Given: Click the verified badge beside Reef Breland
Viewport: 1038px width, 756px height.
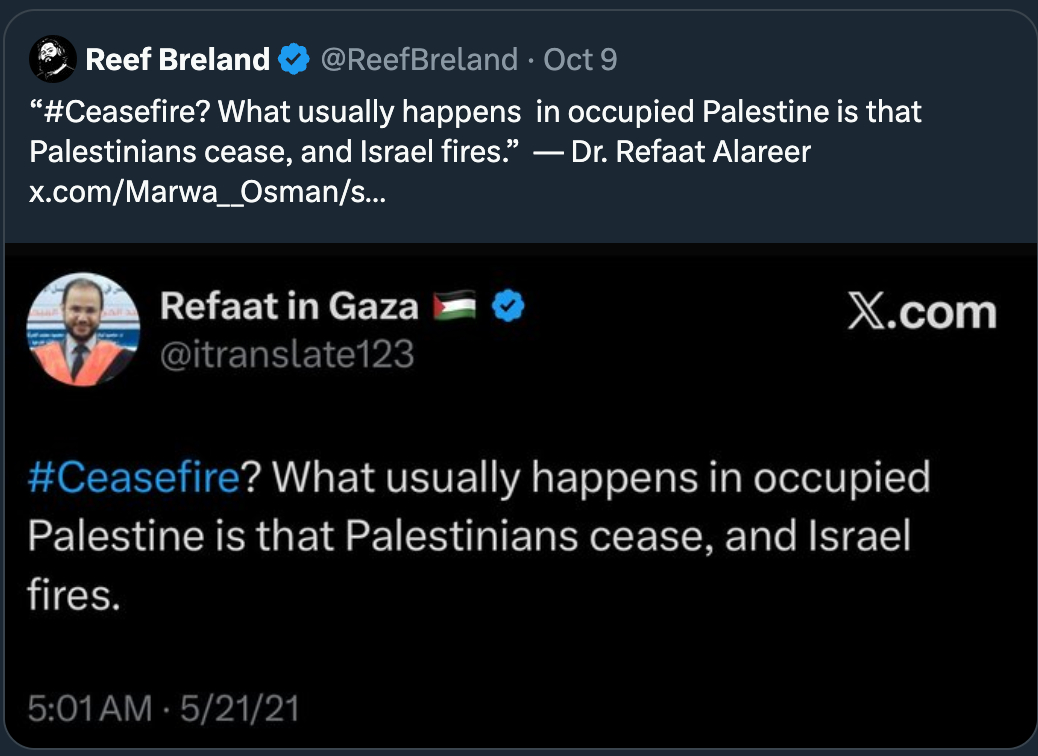Looking at the screenshot, I should [294, 60].
